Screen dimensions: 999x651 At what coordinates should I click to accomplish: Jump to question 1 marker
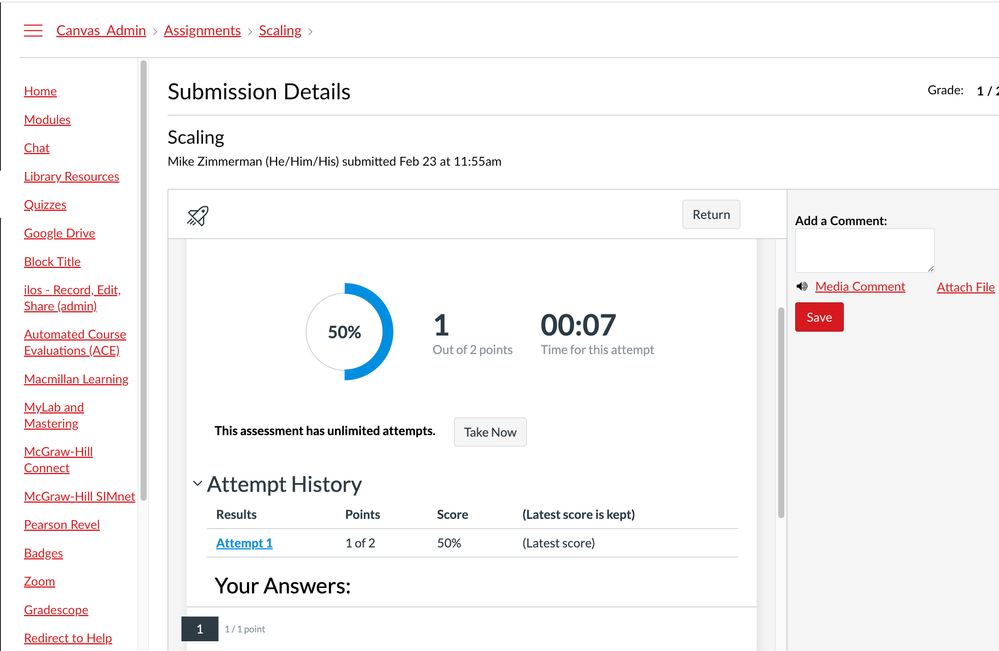pyautogui.click(x=199, y=629)
